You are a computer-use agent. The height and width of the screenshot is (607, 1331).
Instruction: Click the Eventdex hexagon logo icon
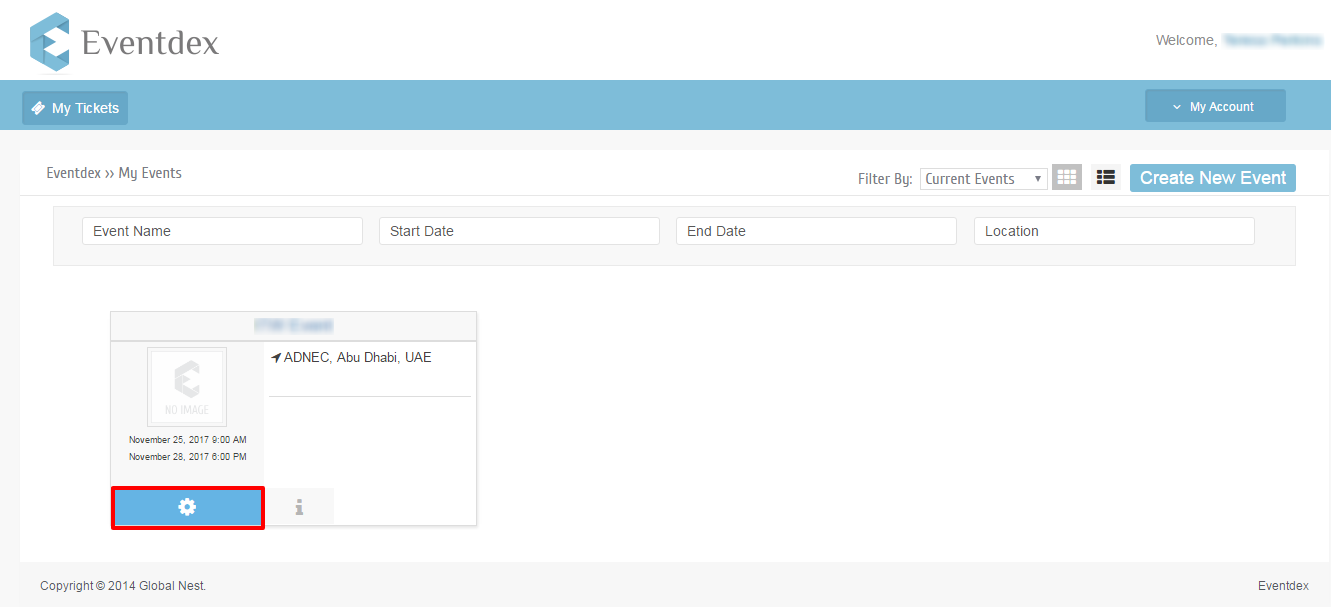coord(50,41)
